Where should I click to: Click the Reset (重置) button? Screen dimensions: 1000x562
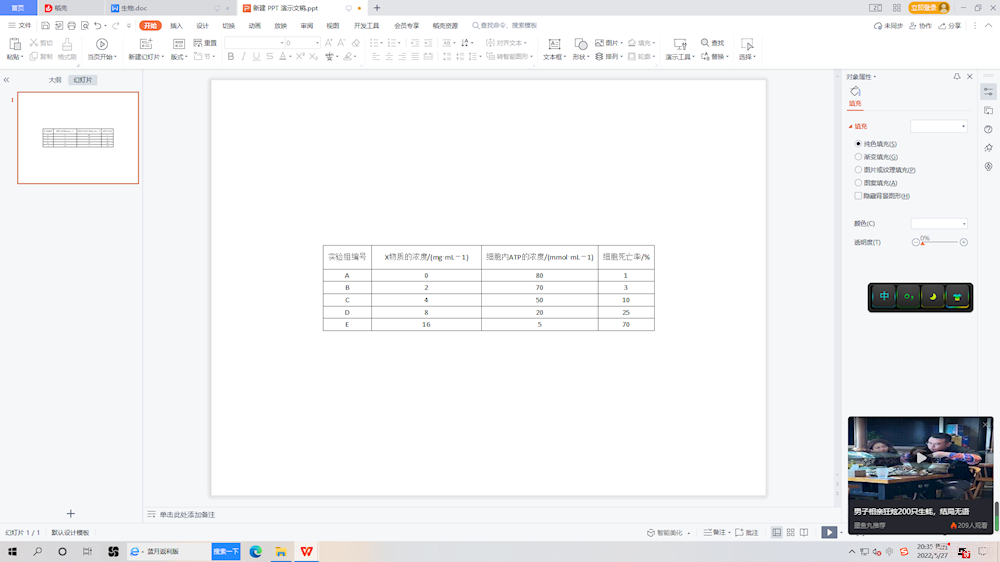click(x=205, y=43)
